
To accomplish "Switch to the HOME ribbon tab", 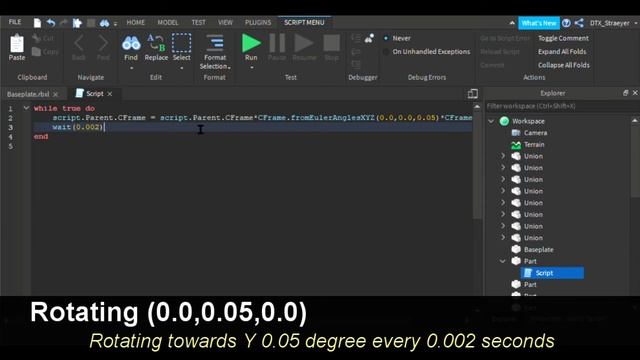I will [136, 22].
